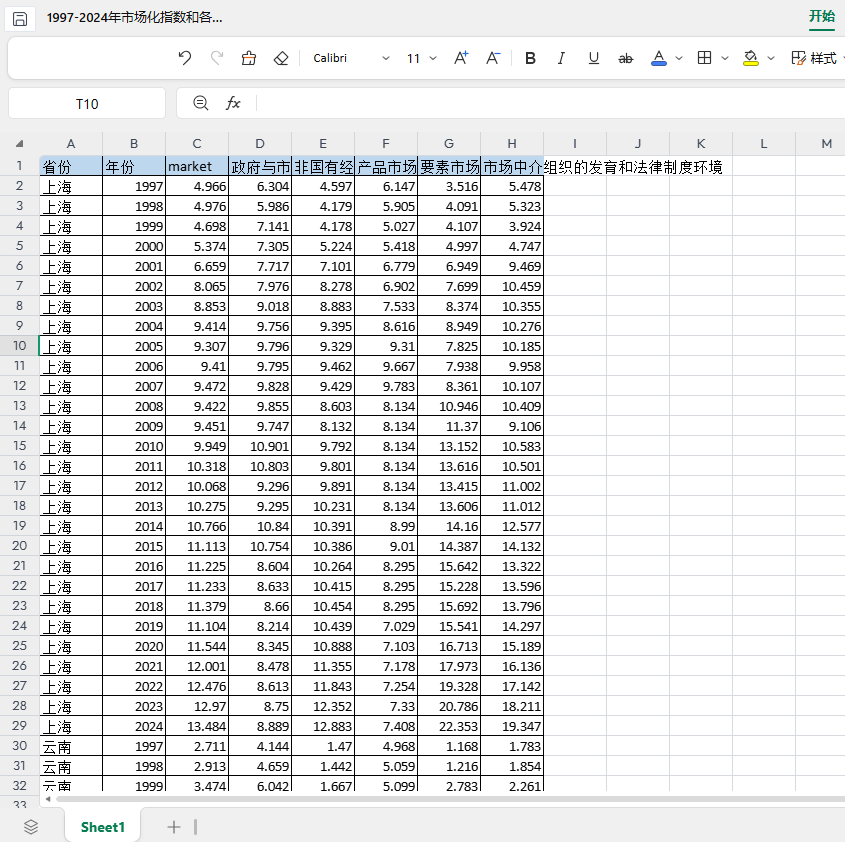845x842 pixels.
Task: Increase the font size
Action: (x=461, y=58)
